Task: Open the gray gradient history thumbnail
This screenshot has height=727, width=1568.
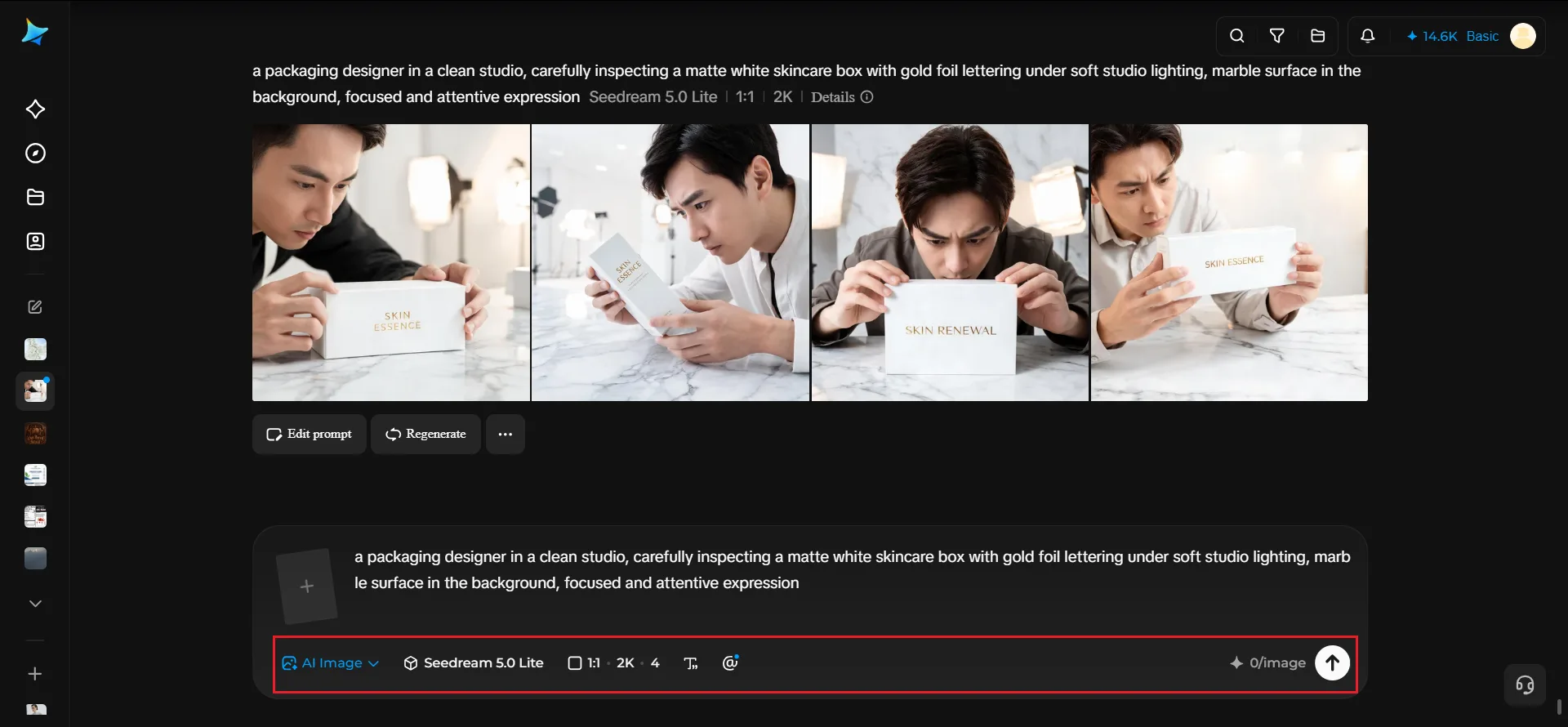Action: tap(35, 559)
